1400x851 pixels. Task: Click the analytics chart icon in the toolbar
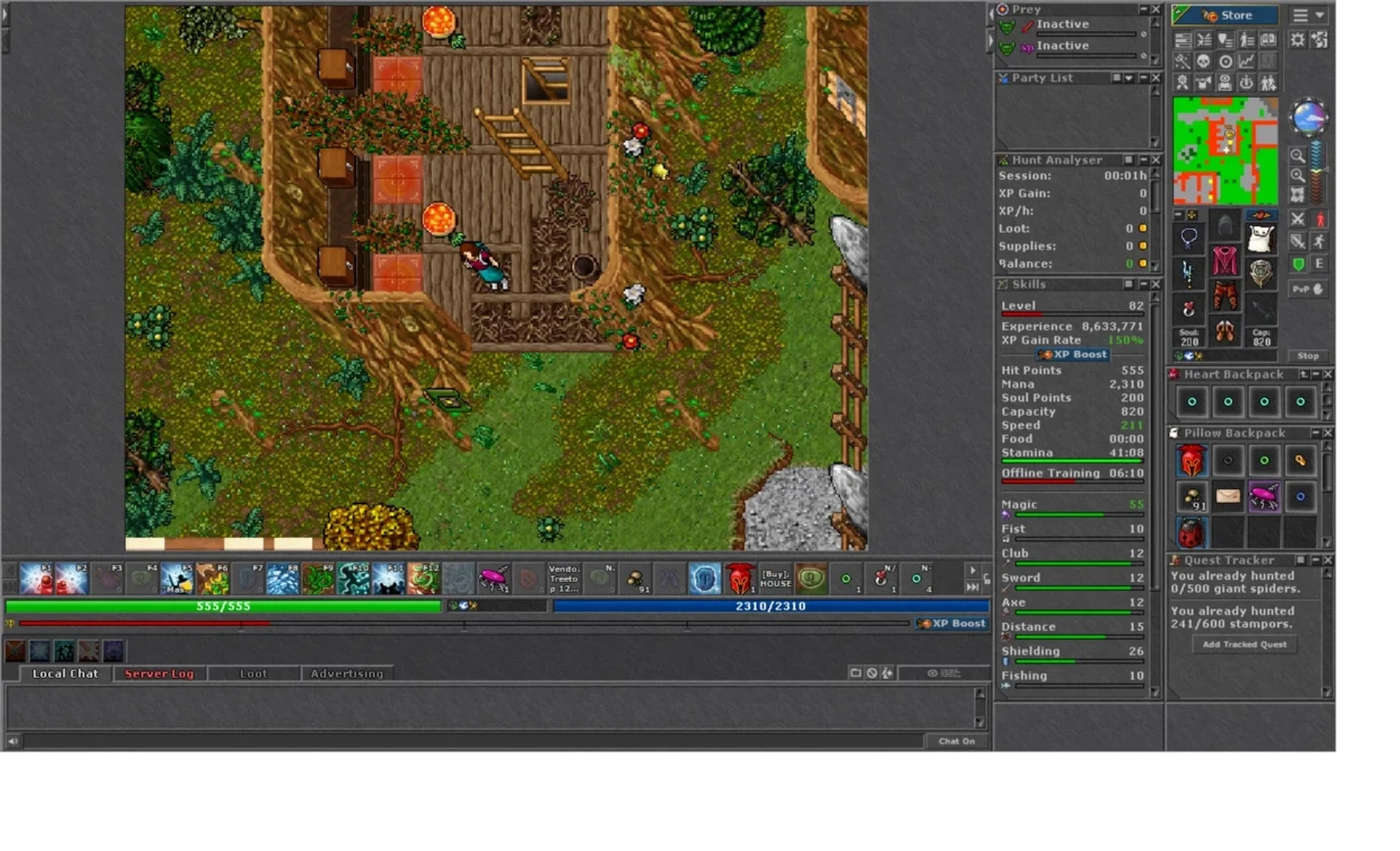(x=1247, y=61)
